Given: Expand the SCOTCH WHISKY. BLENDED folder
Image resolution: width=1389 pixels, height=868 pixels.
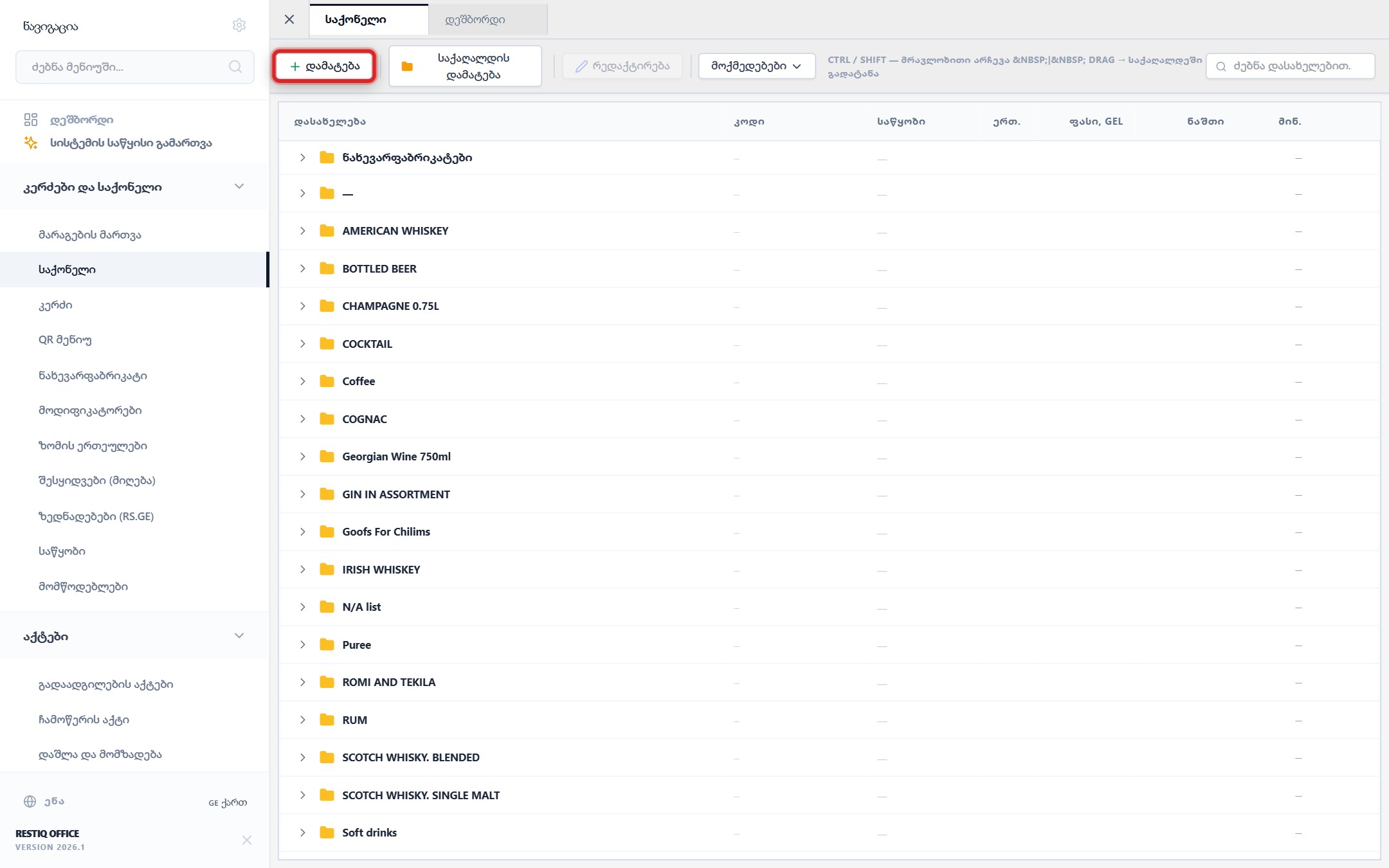Looking at the screenshot, I should pyautogui.click(x=302, y=757).
